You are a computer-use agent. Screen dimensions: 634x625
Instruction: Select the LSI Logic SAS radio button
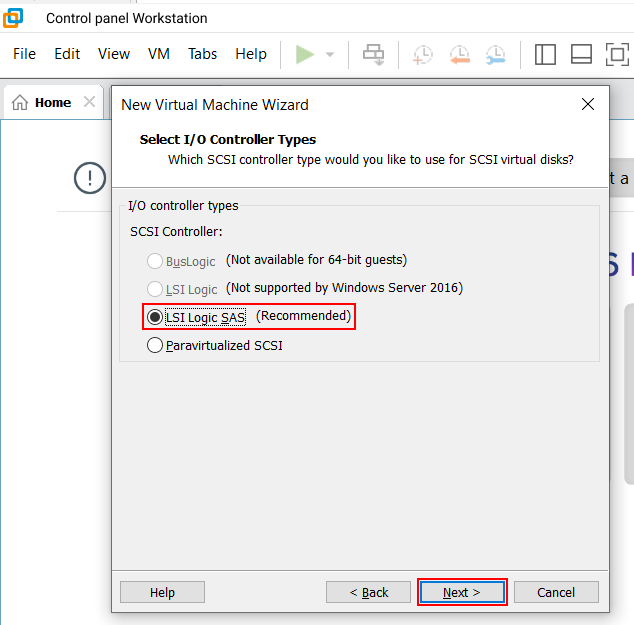155,317
